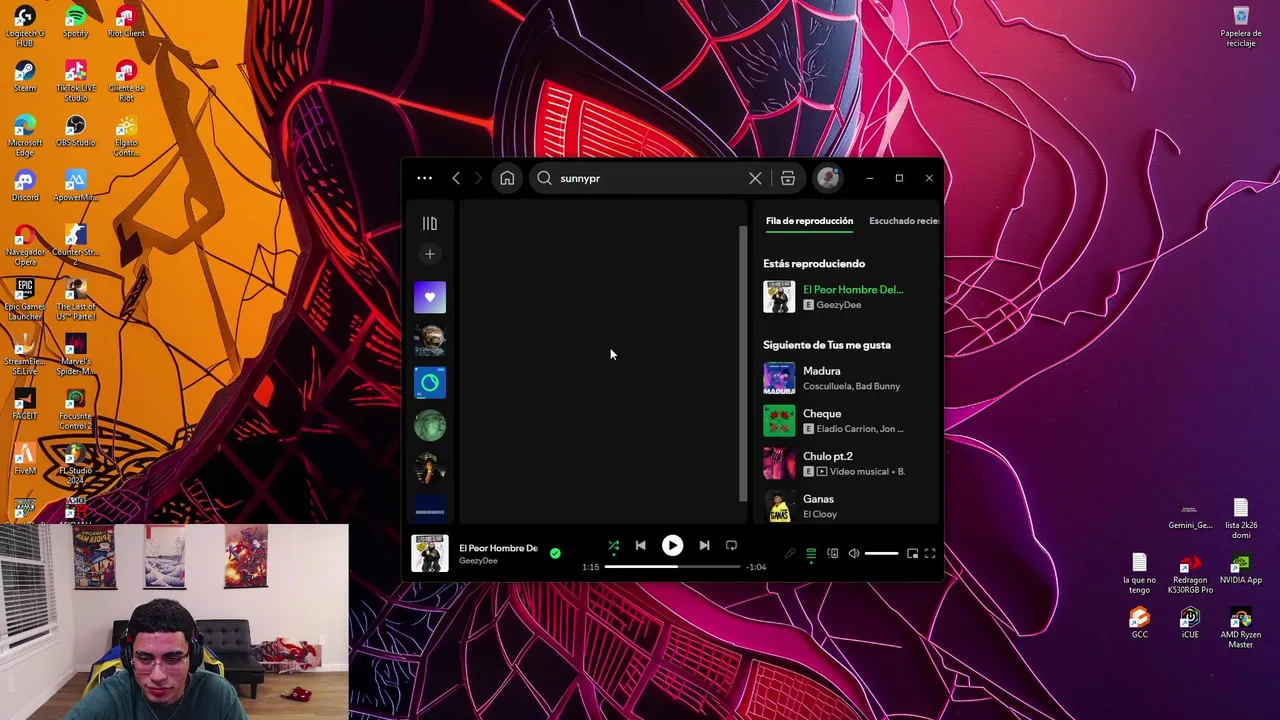Select the AMD Ryzen Master icon
This screenshot has height=720, width=1280.
[1241, 627]
